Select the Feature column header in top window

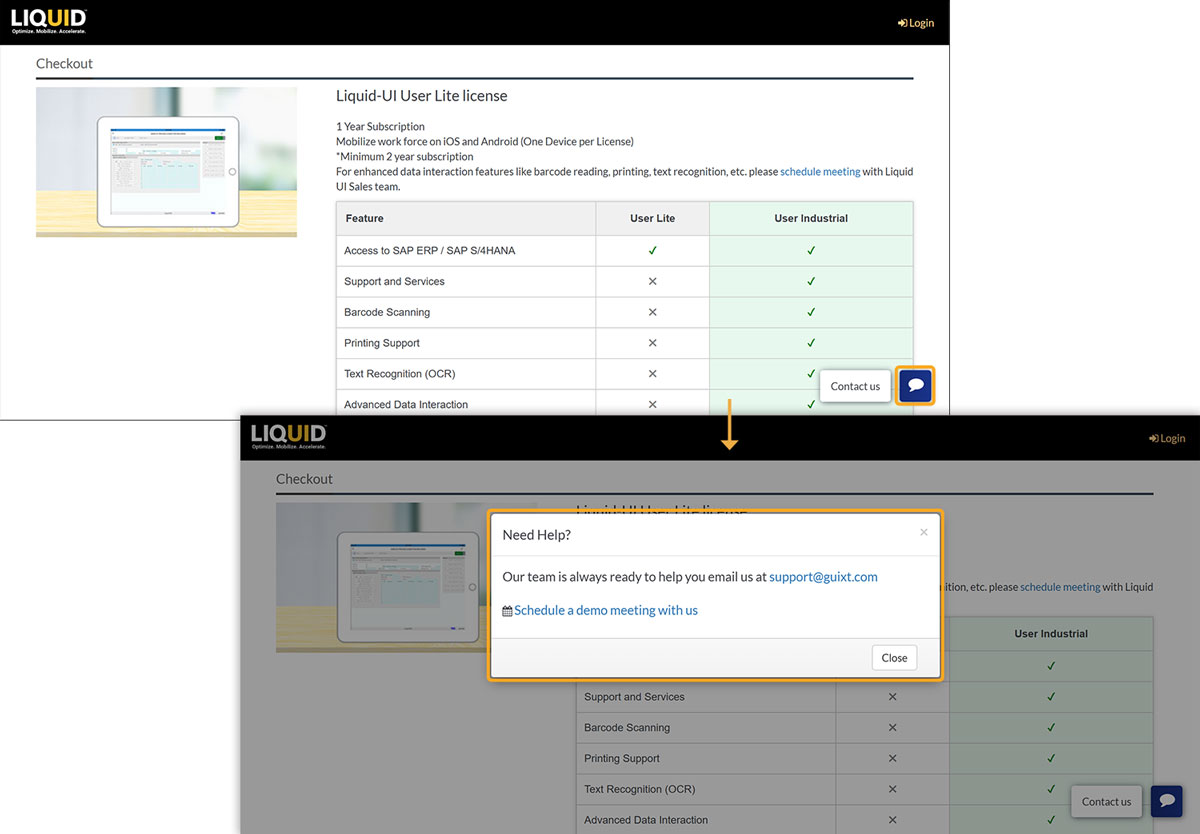(466, 218)
